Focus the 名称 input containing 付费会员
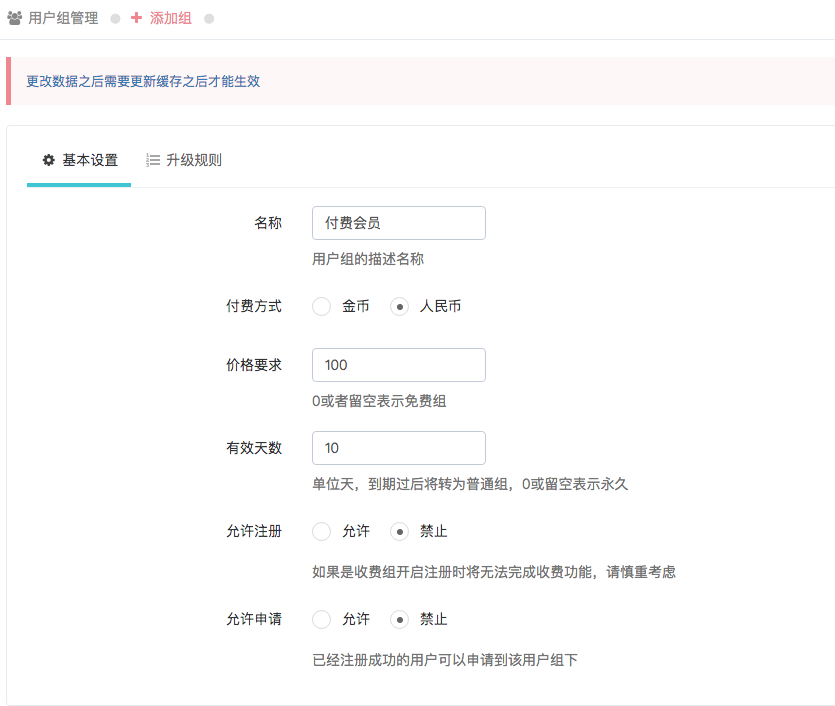The image size is (835, 706). pyautogui.click(x=399, y=223)
